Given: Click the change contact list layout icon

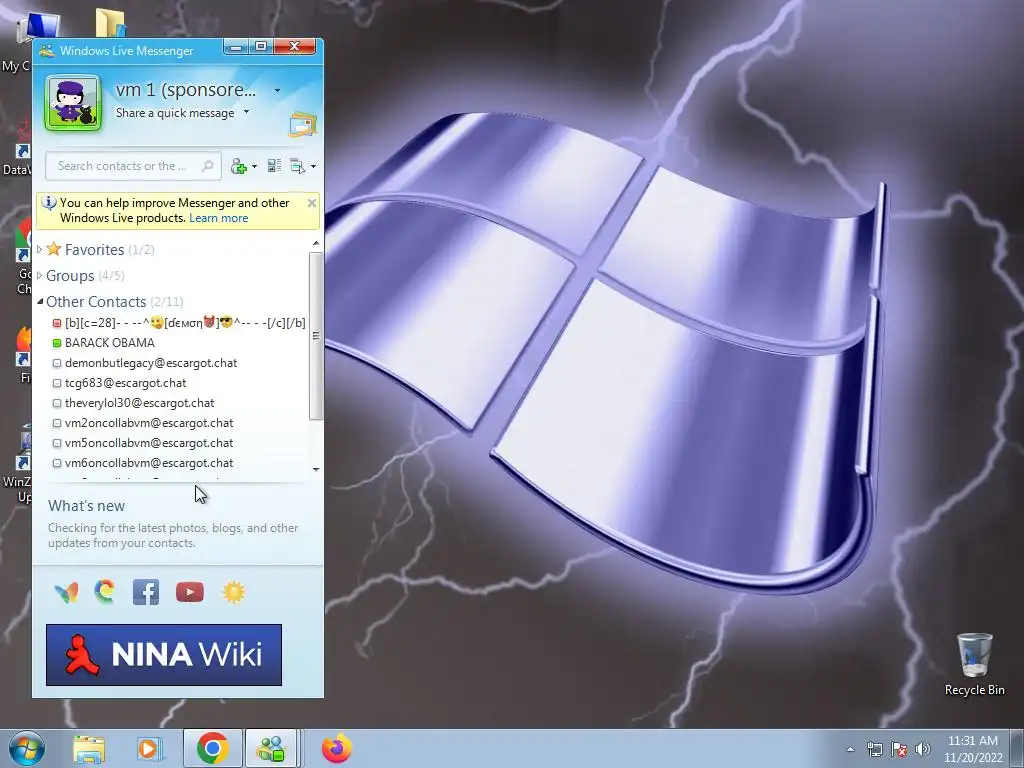Looking at the screenshot, I should (274, 166).
